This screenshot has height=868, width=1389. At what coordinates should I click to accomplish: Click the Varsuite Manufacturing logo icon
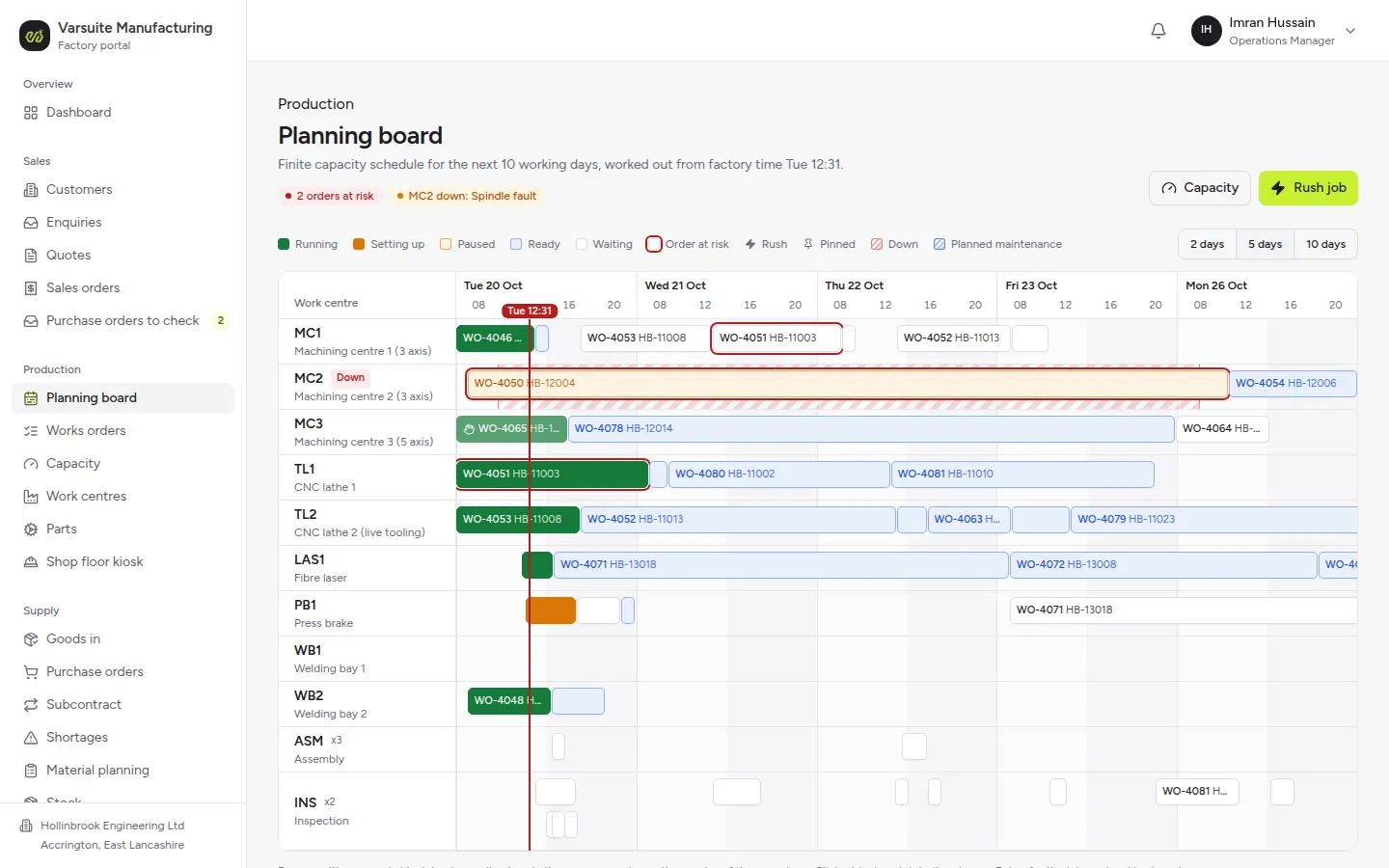pos(35,36)
